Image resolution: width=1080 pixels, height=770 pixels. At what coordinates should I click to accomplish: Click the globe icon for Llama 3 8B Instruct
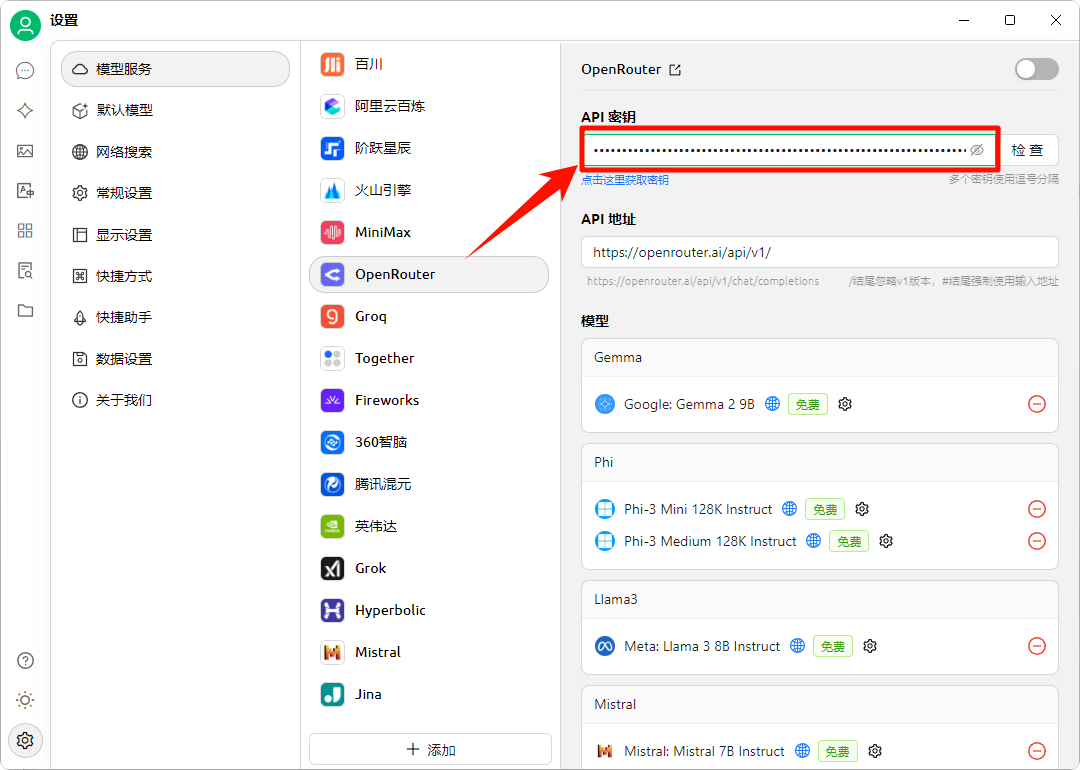798,645
